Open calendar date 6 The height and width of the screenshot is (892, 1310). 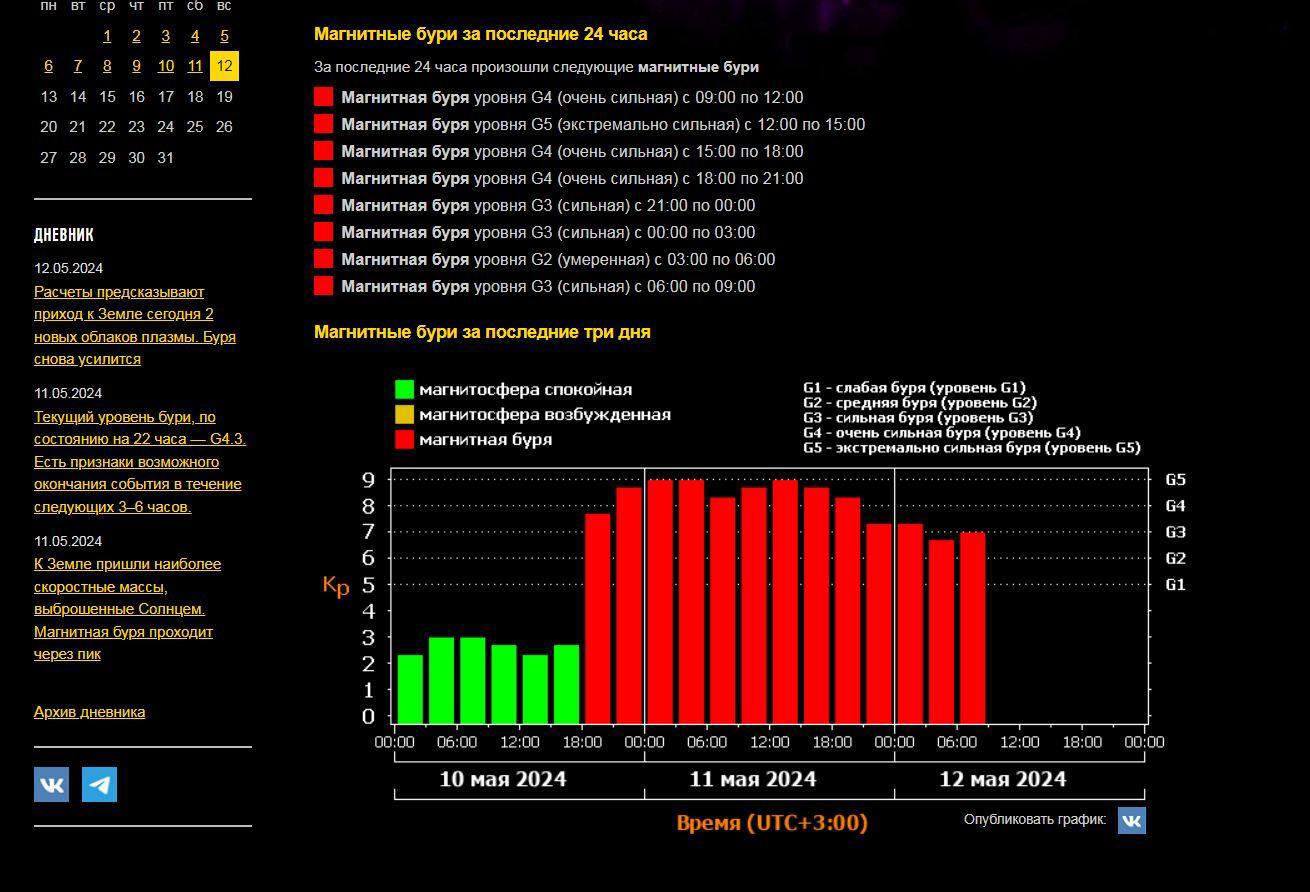coord(48,66)
